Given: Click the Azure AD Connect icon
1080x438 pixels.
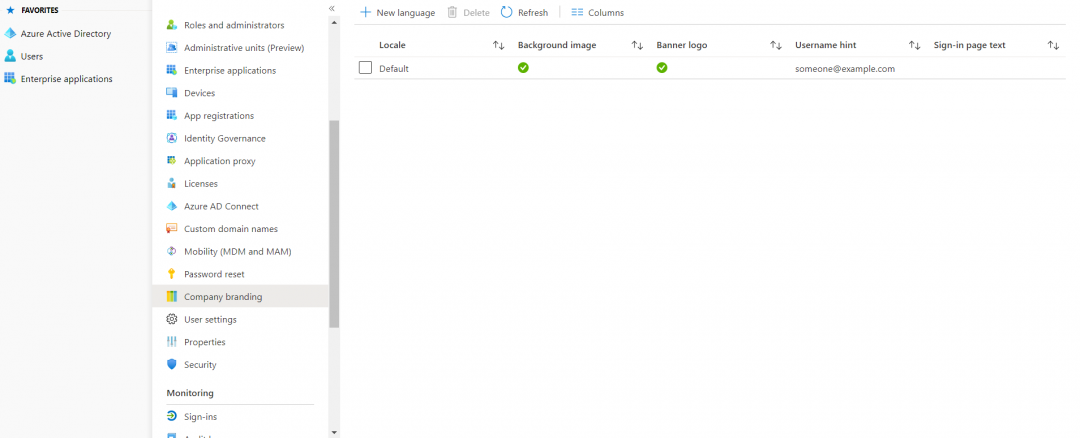Looking at the screenshot, I should 172,207.
